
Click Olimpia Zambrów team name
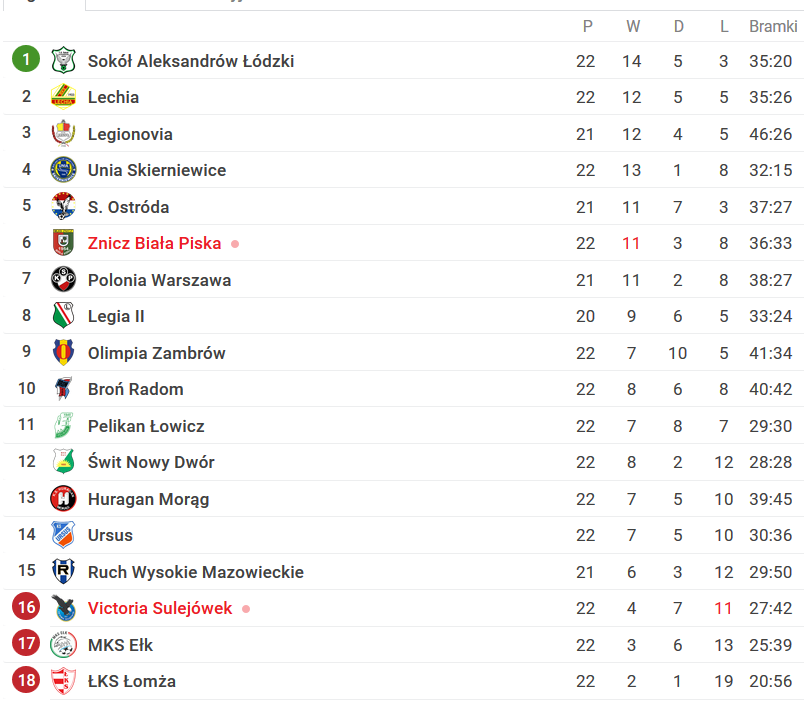coord(156,353)
